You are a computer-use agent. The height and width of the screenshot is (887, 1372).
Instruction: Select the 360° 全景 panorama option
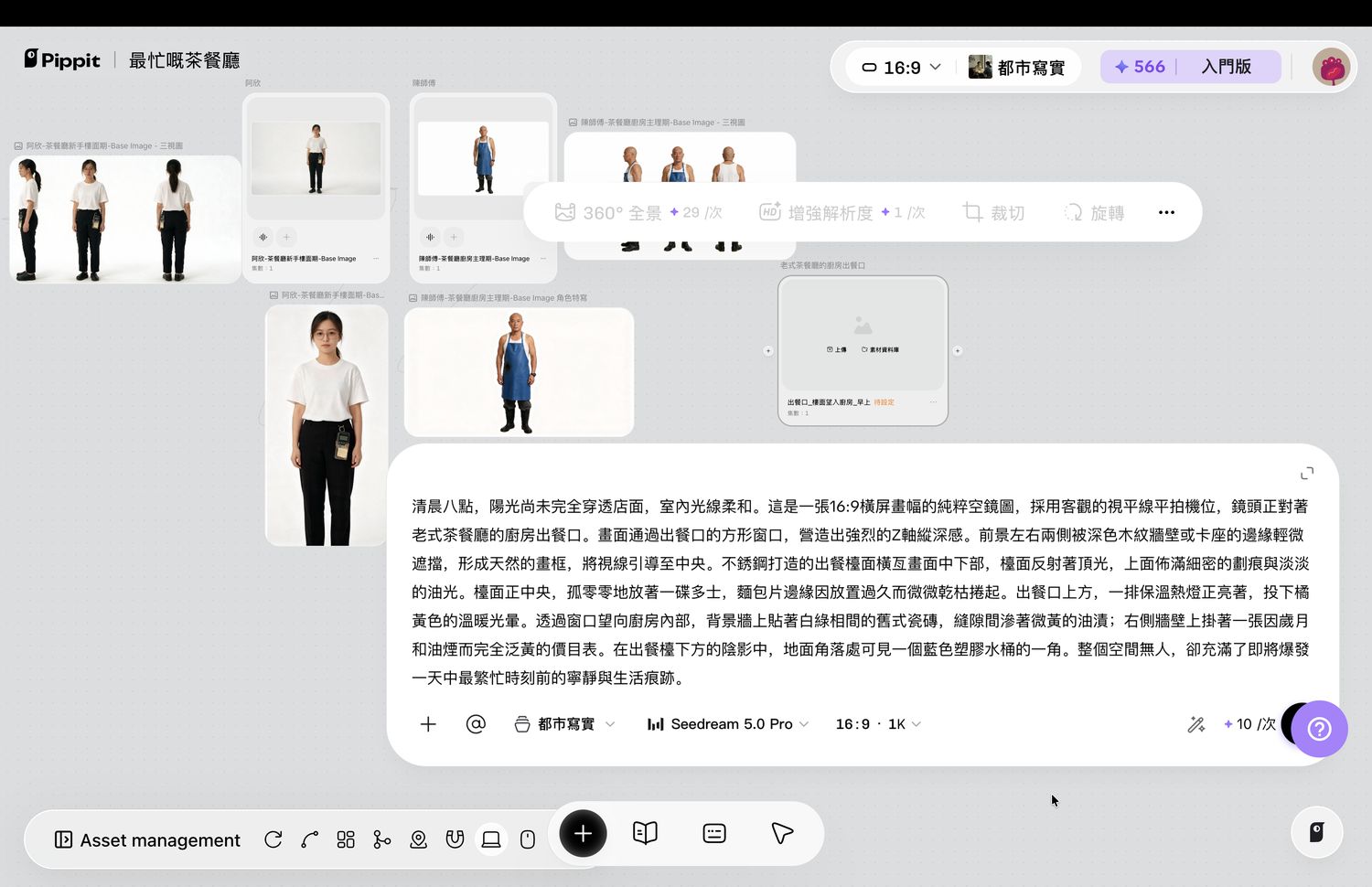(638, 212)
